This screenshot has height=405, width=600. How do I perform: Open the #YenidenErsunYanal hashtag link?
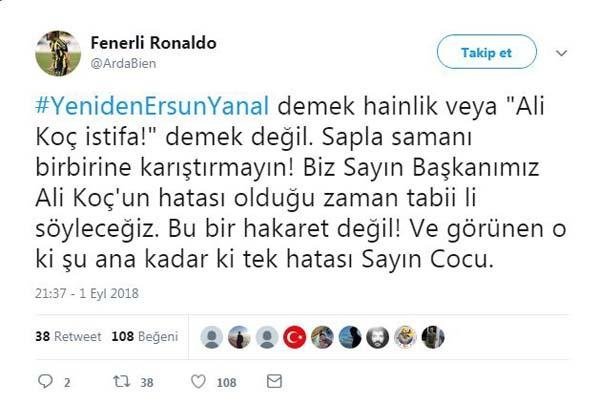(x=155, y=106)
